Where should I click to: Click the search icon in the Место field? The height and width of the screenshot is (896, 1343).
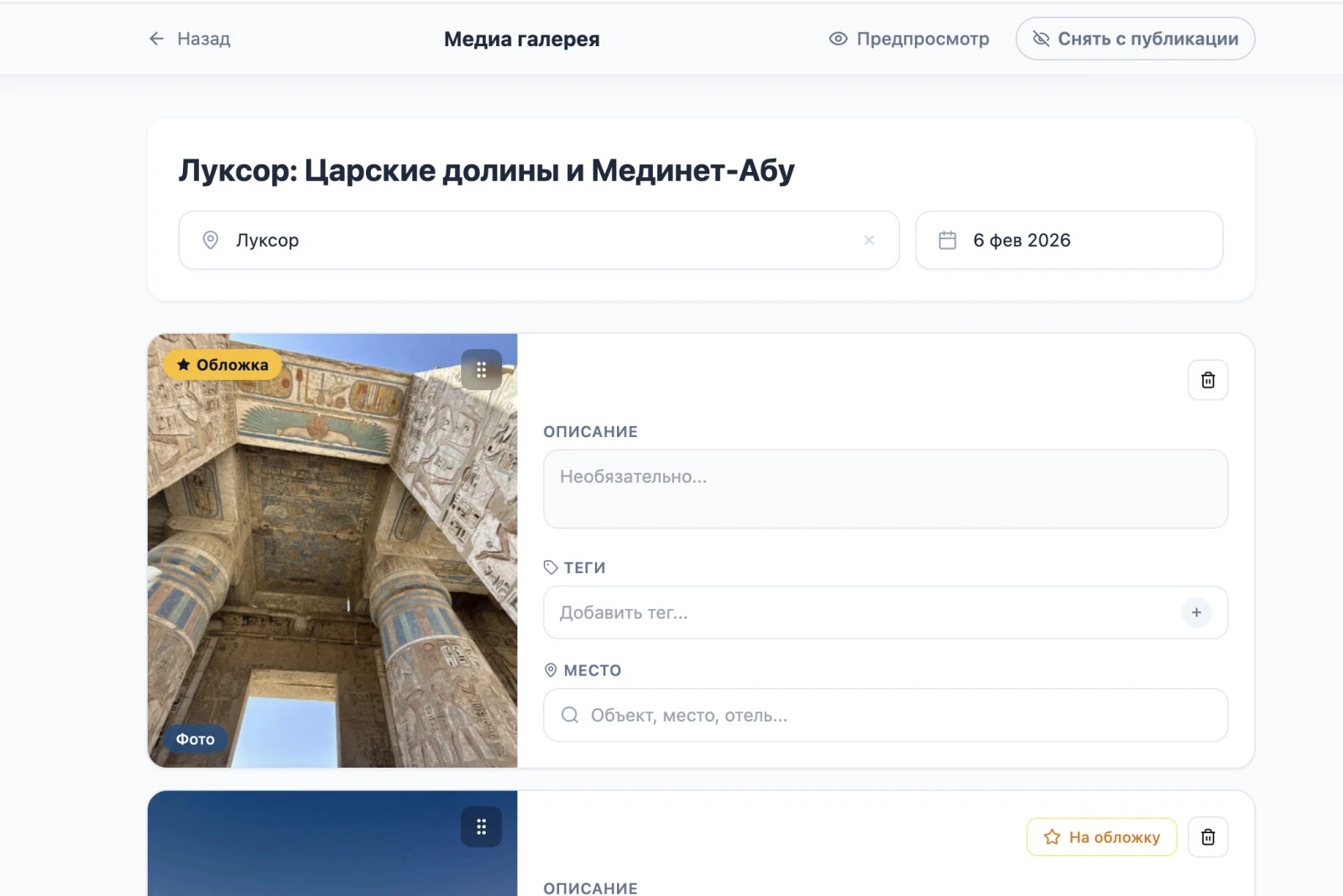coord(570,715)
